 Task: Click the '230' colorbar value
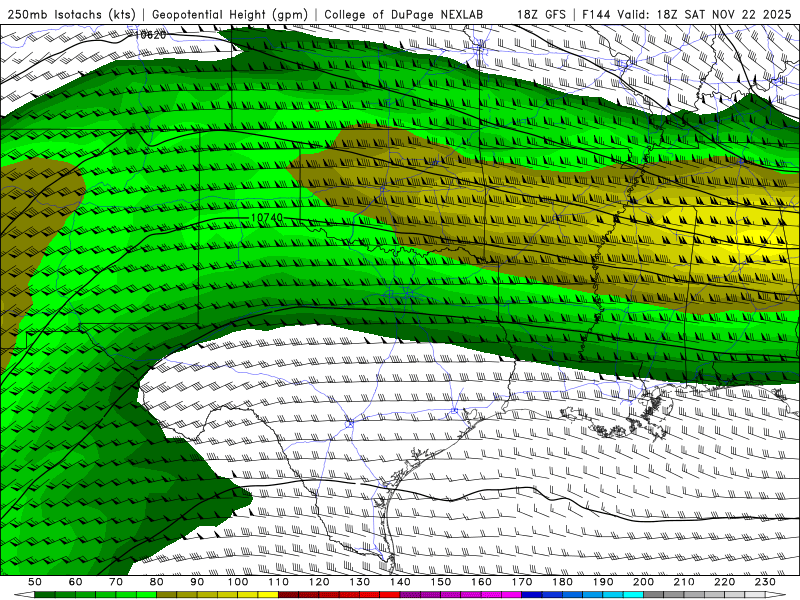765,582
